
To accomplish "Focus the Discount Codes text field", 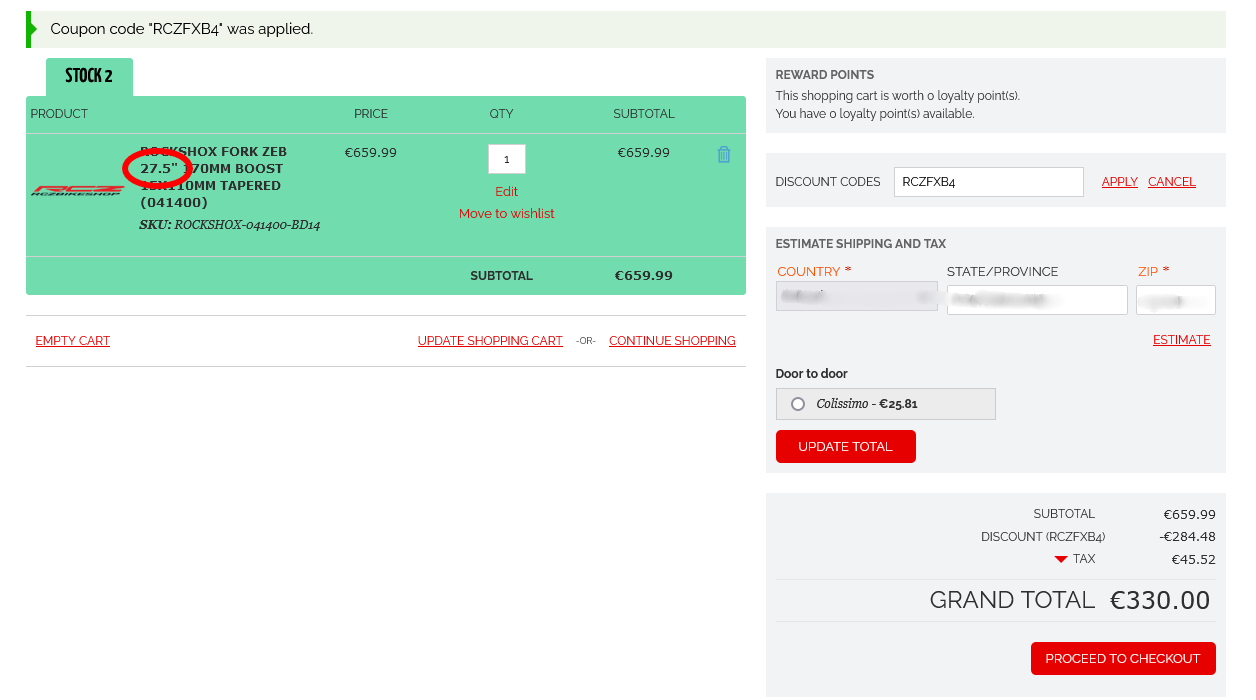I will (988, 182).
